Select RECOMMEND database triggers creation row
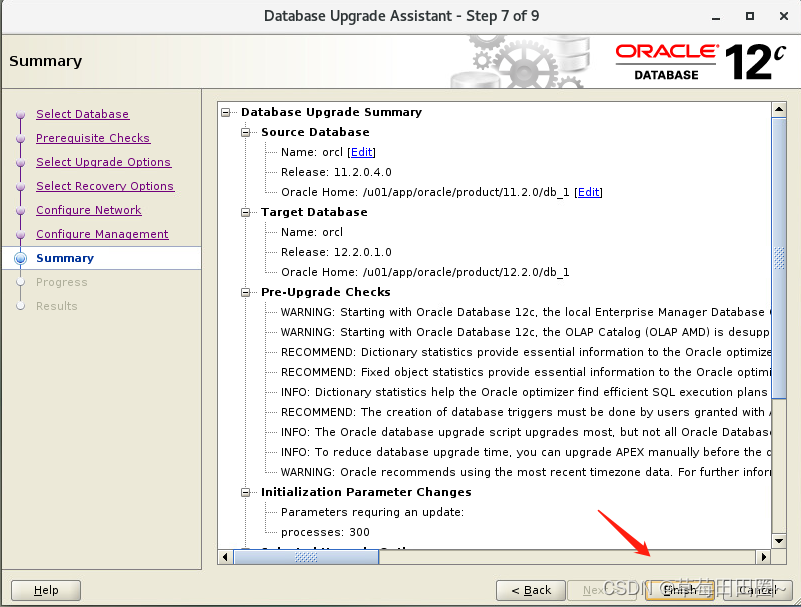Image resolution: width=801 pixels, height=607 pixels. click(526, 412)
